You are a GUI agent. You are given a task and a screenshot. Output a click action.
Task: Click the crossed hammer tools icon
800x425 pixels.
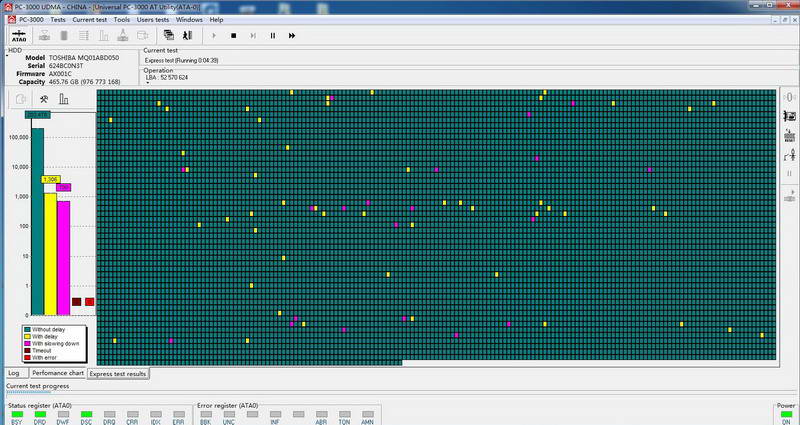click(x=44, y=99)
